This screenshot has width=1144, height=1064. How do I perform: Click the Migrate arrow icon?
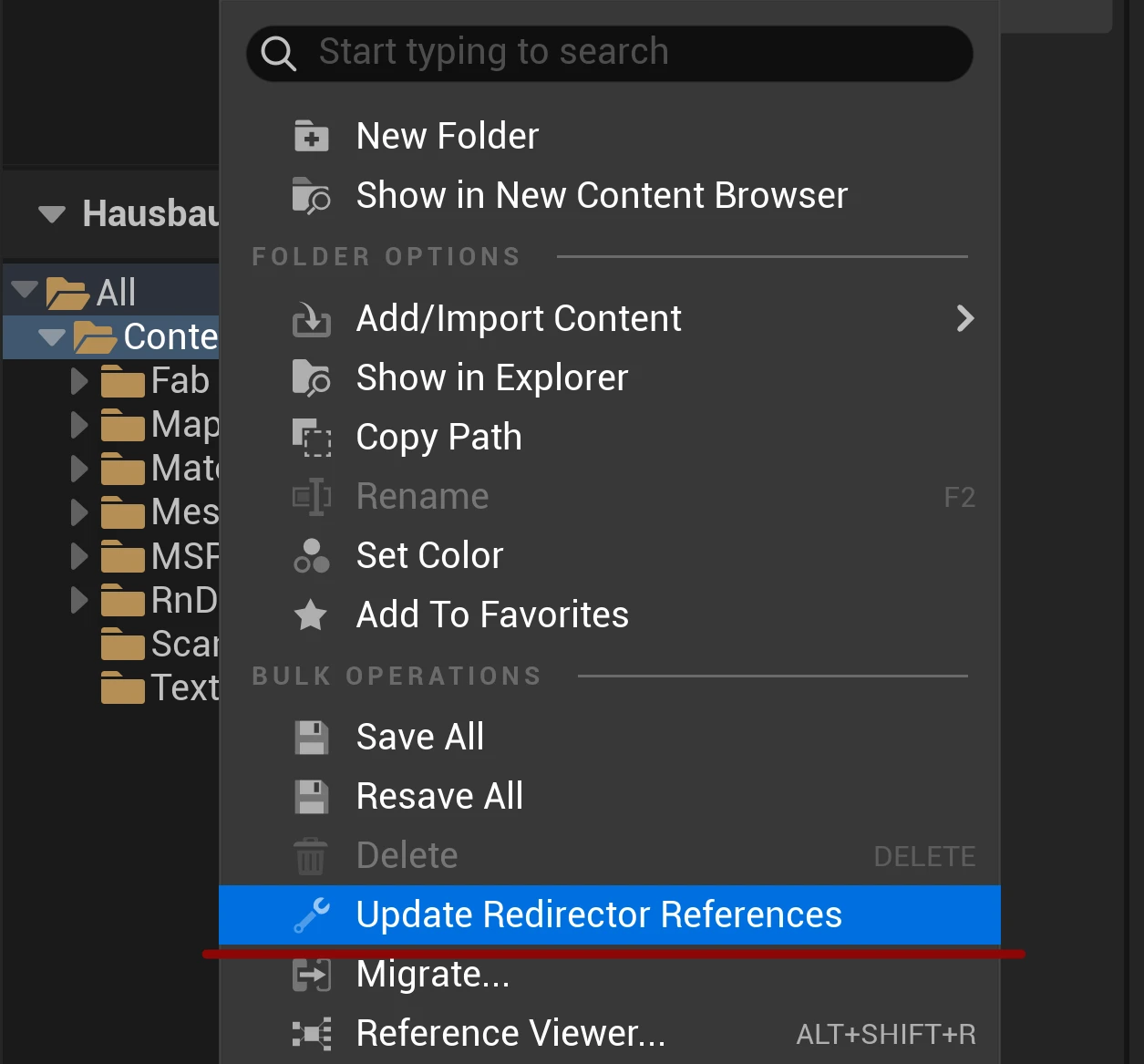tap(311, 974)
